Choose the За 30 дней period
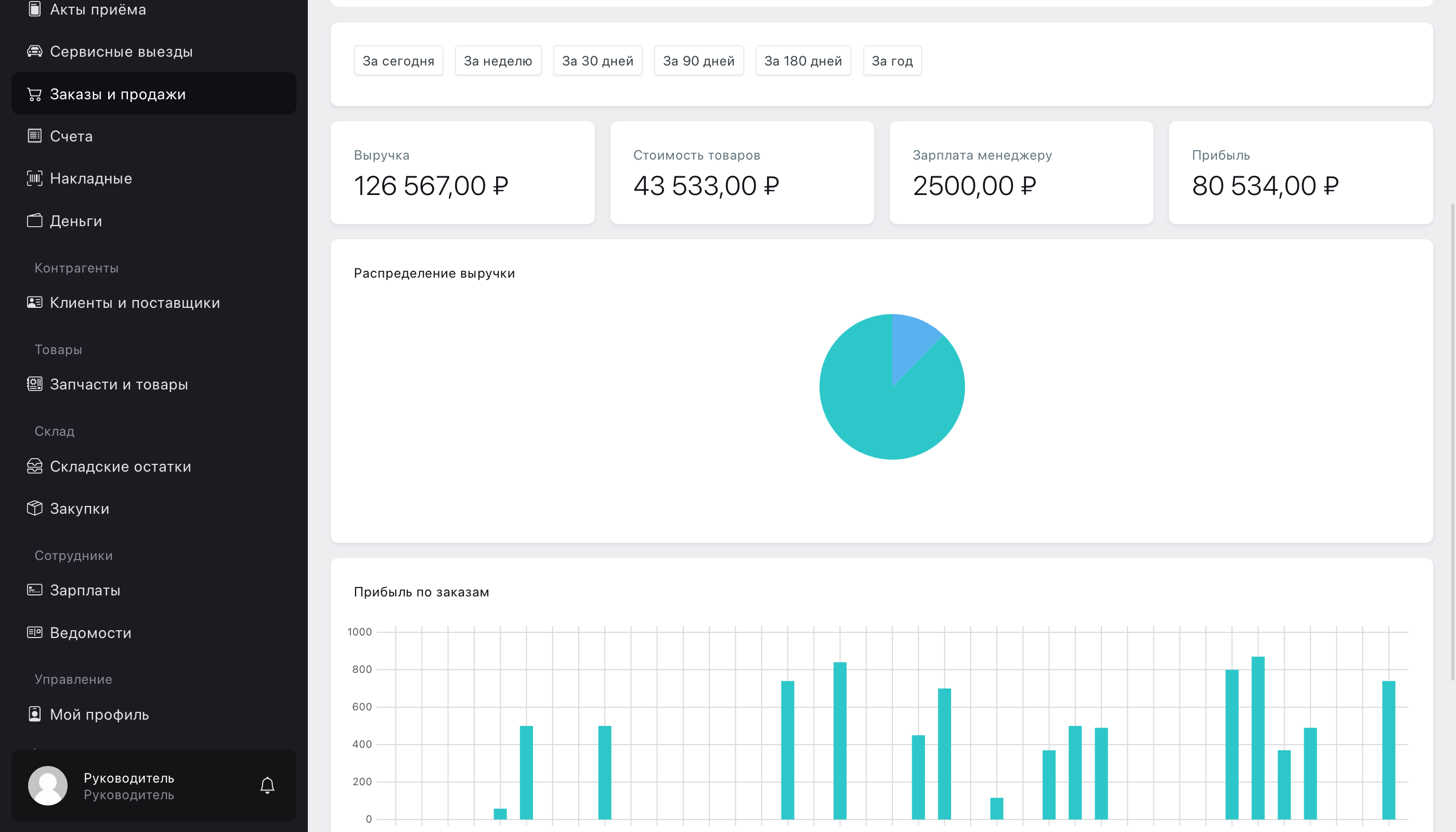The width and height of the screenshot is (1456, 832). coord(597,60)
